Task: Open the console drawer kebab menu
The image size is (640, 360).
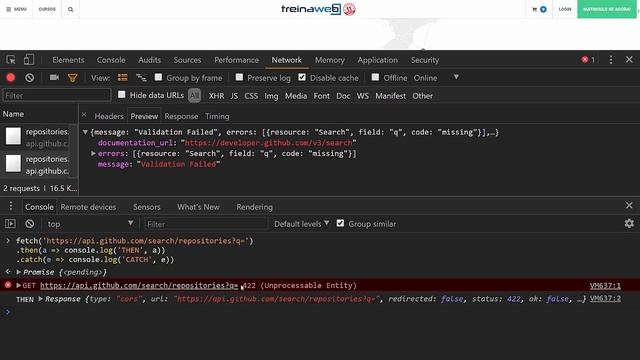Action: pyautogui.click(x=11, y=206)
